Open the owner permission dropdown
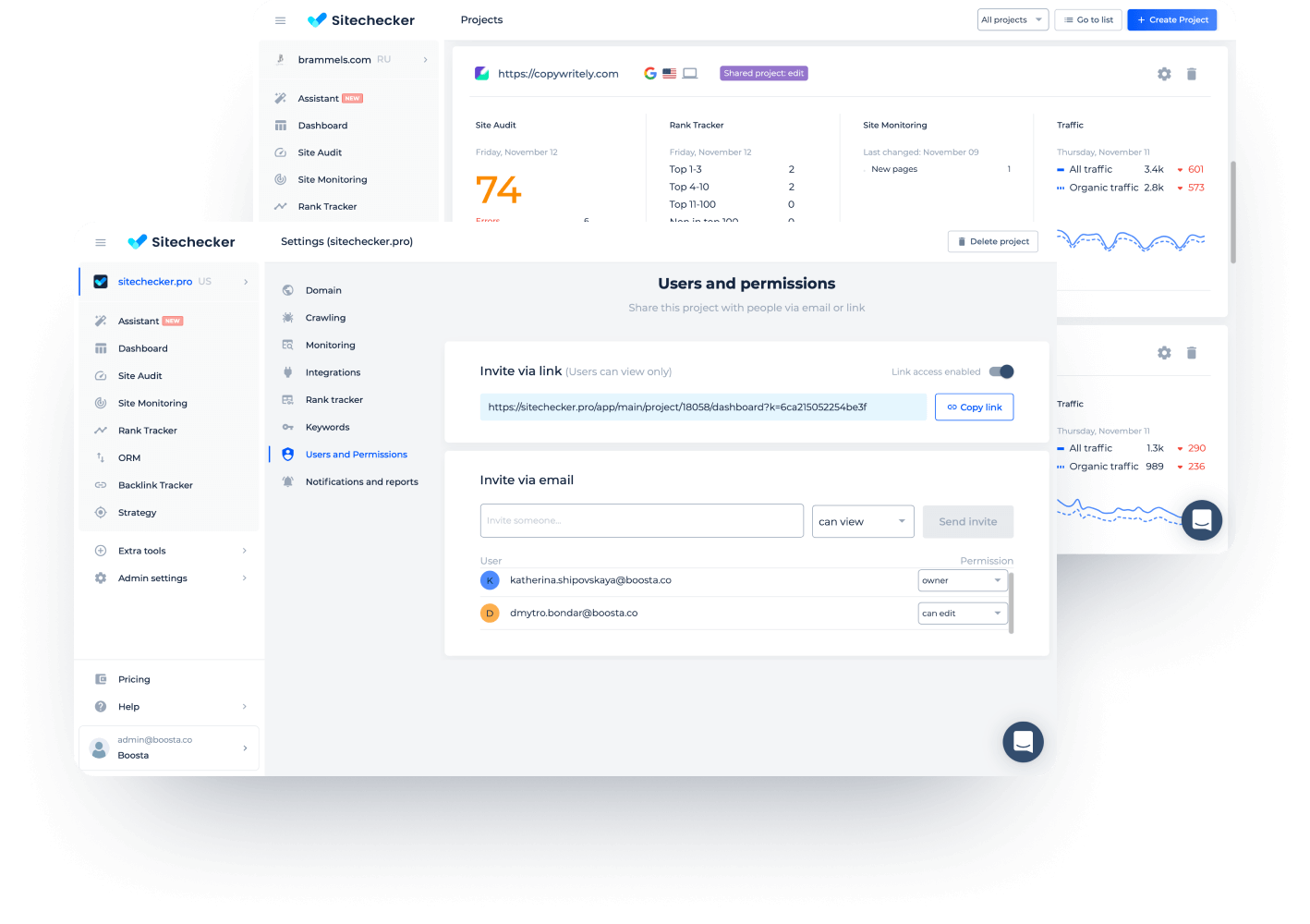 click(962, 581)
